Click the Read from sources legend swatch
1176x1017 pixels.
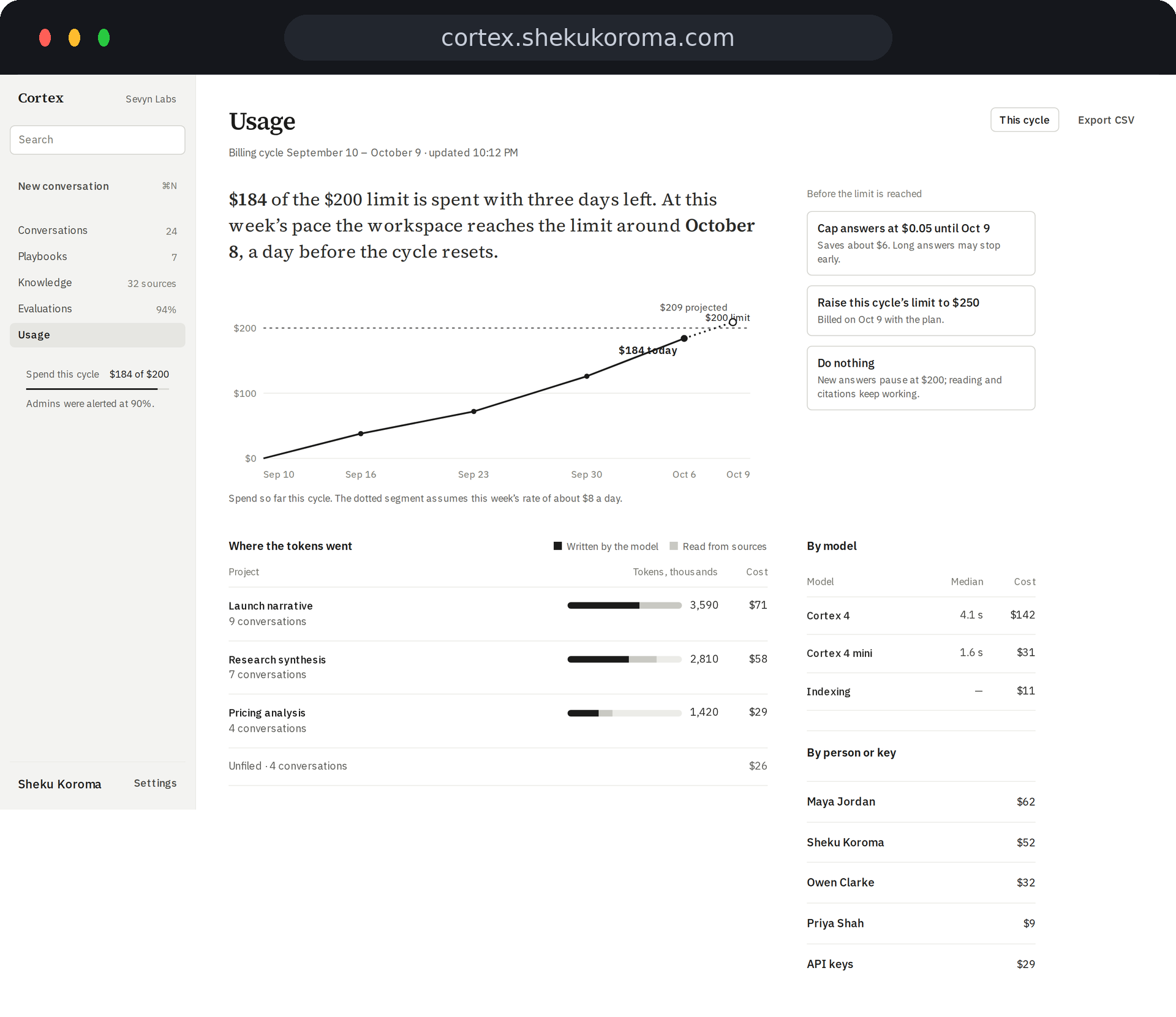674,546
